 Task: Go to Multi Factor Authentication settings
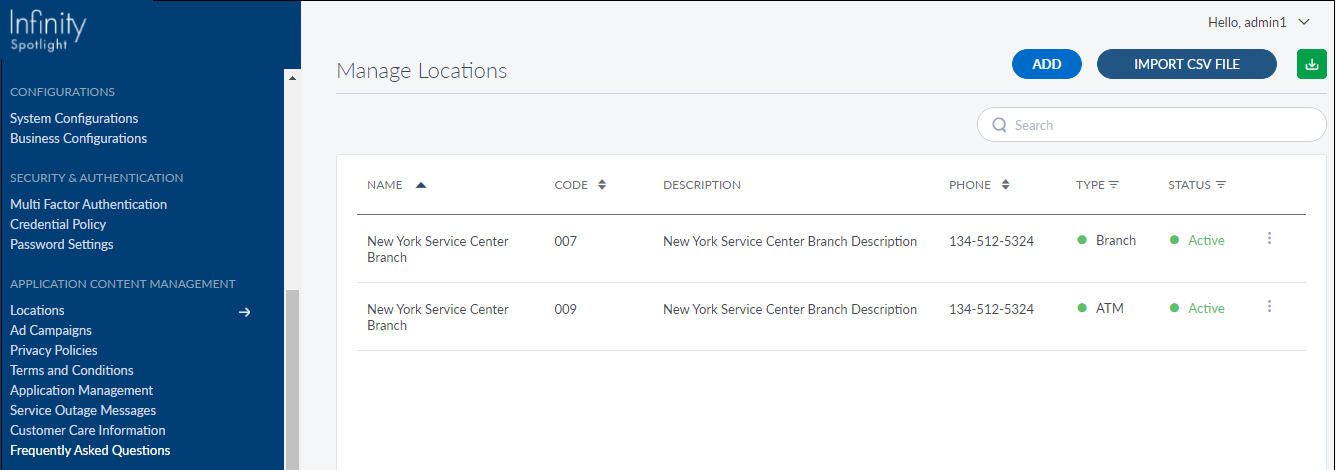89,204
